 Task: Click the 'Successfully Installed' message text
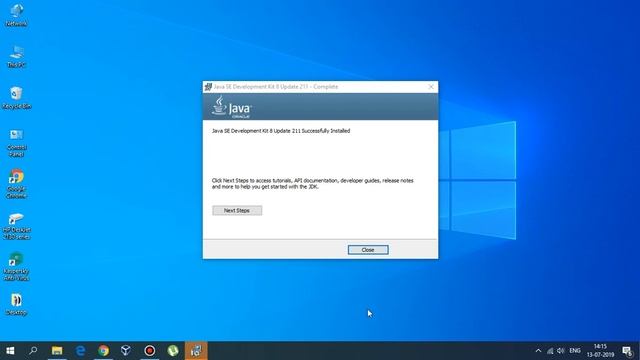[281, 131]
